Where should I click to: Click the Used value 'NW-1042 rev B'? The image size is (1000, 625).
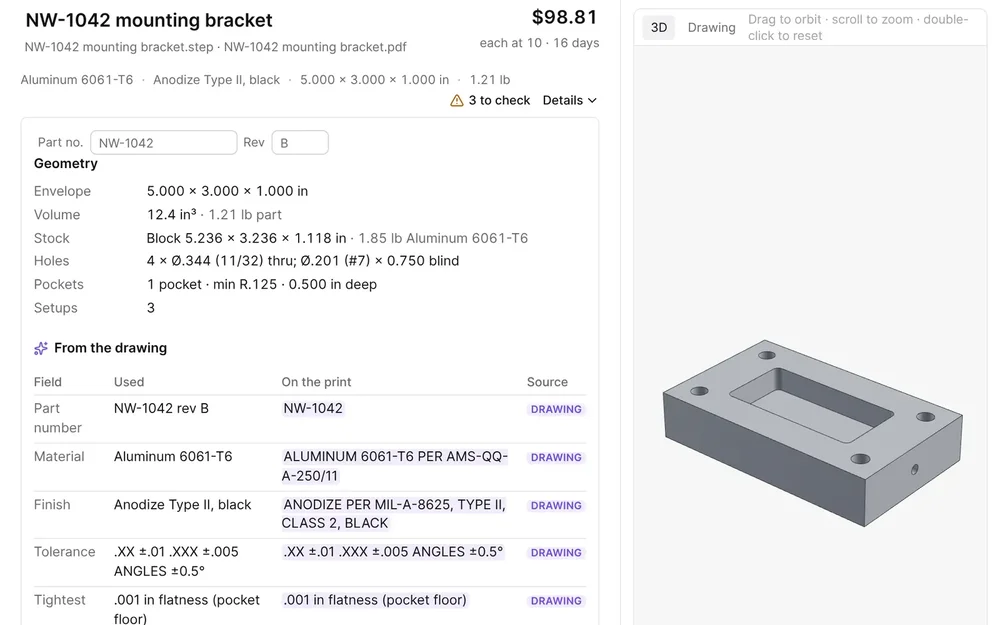click(x=161, y=409)
